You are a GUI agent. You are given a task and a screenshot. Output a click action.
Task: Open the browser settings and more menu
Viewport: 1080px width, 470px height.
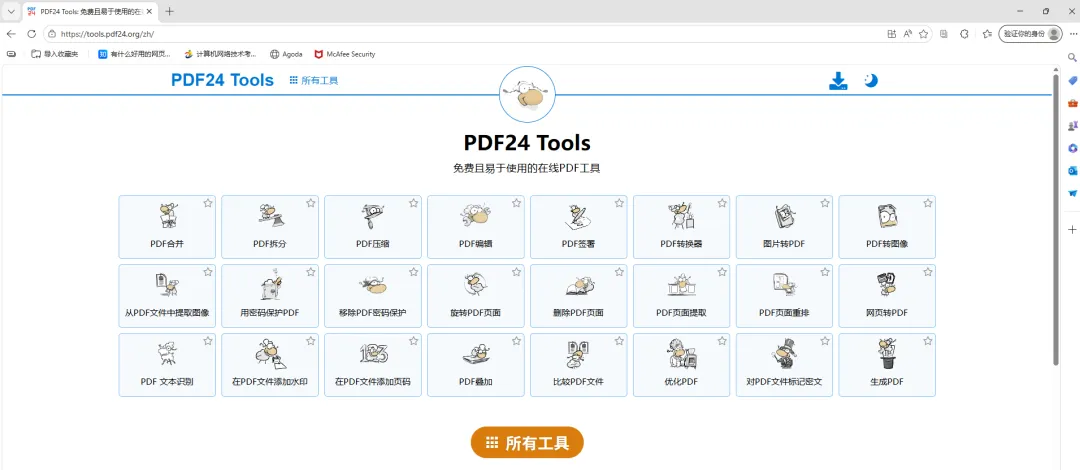tap(1072, 34)
